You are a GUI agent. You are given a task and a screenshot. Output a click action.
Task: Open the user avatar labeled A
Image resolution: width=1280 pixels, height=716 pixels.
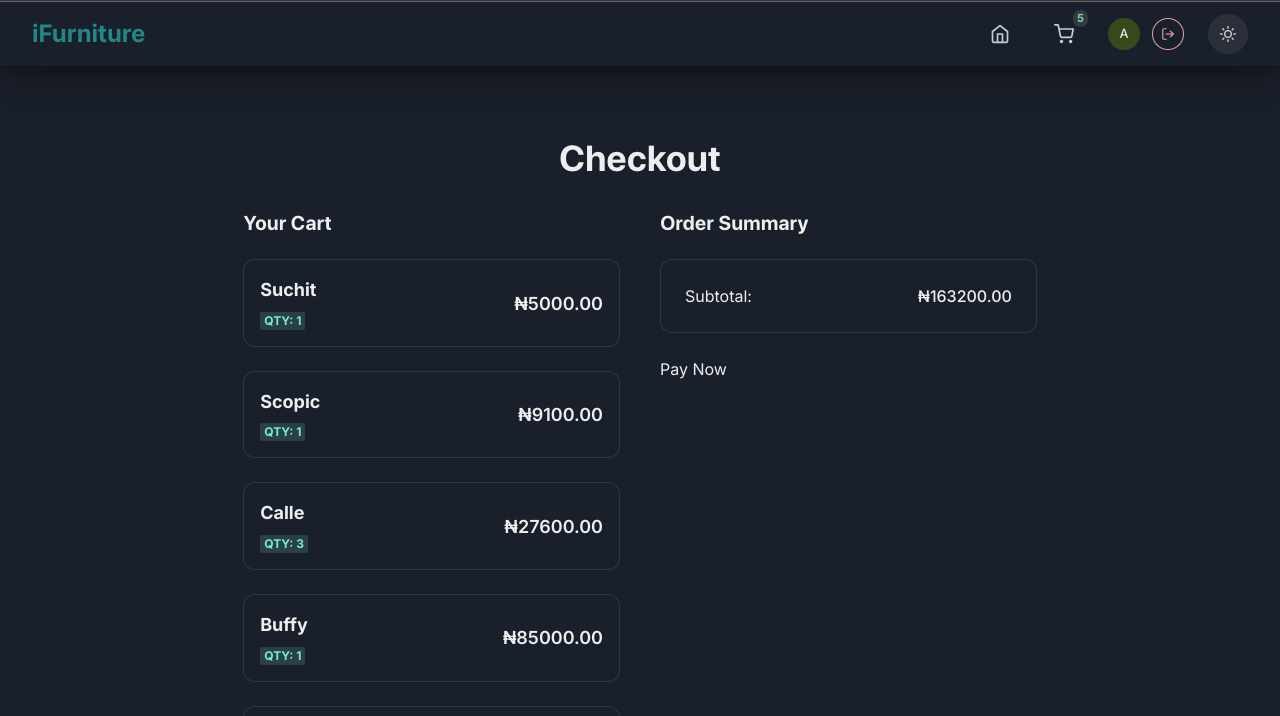pos(1123,34)
